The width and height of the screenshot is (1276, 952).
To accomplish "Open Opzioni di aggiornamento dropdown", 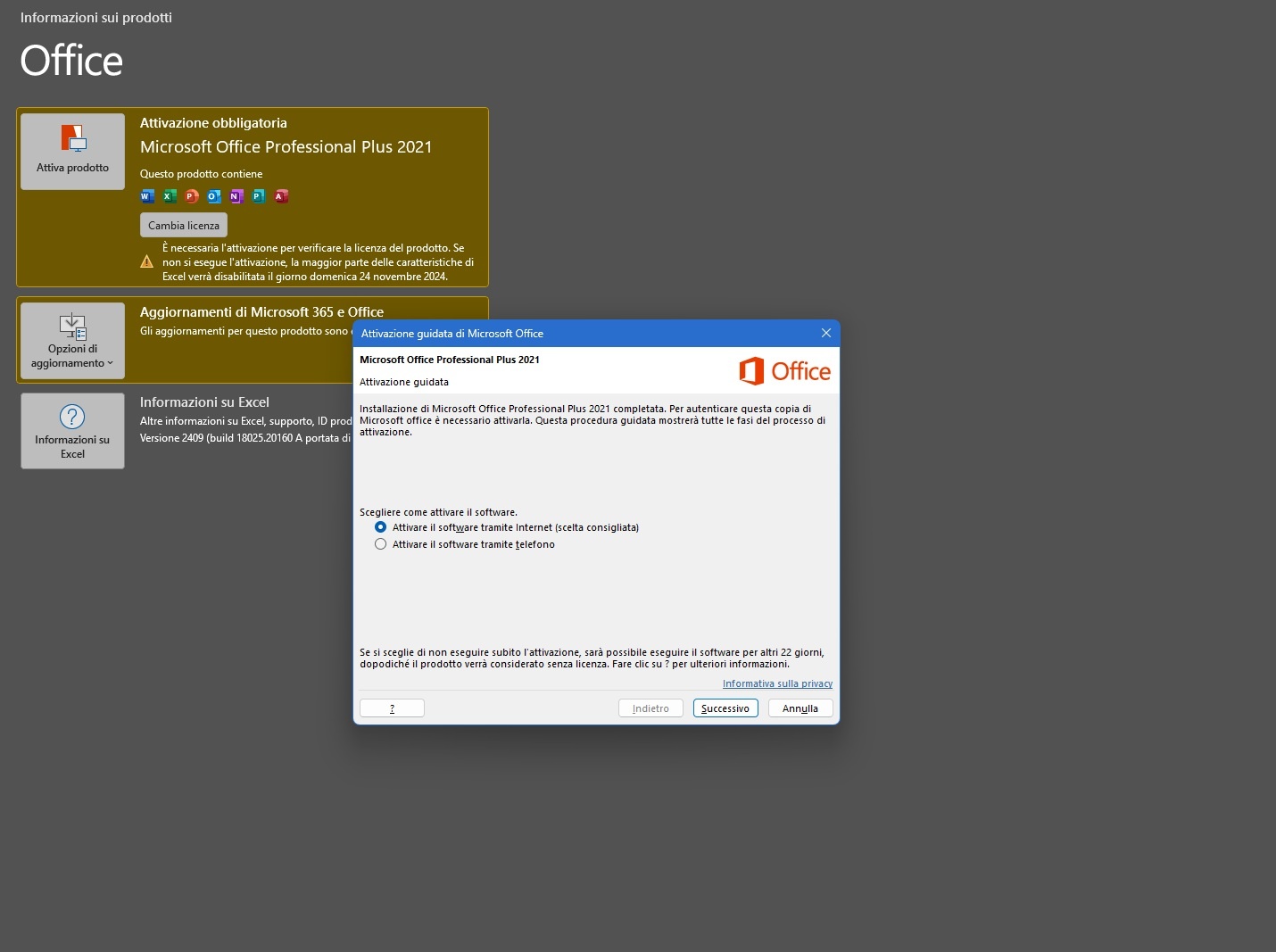I will click(x=72, y=341).
